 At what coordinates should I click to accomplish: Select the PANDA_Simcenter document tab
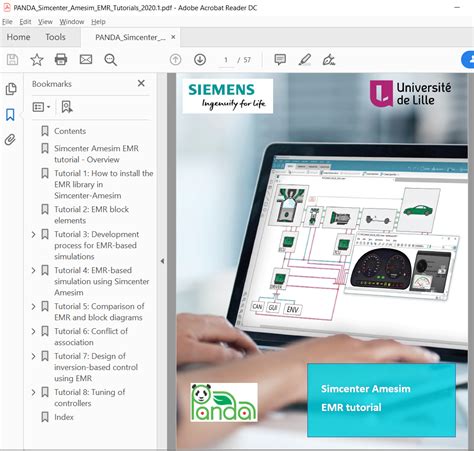(130, 37)
